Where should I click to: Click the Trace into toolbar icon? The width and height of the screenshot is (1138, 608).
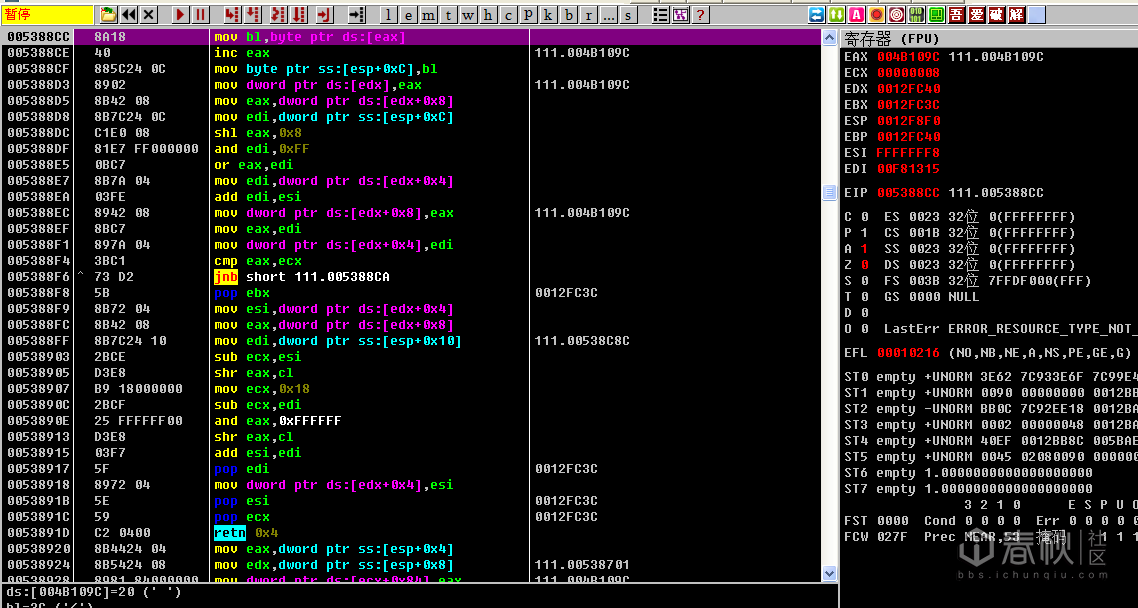click(x=278, y=15)
